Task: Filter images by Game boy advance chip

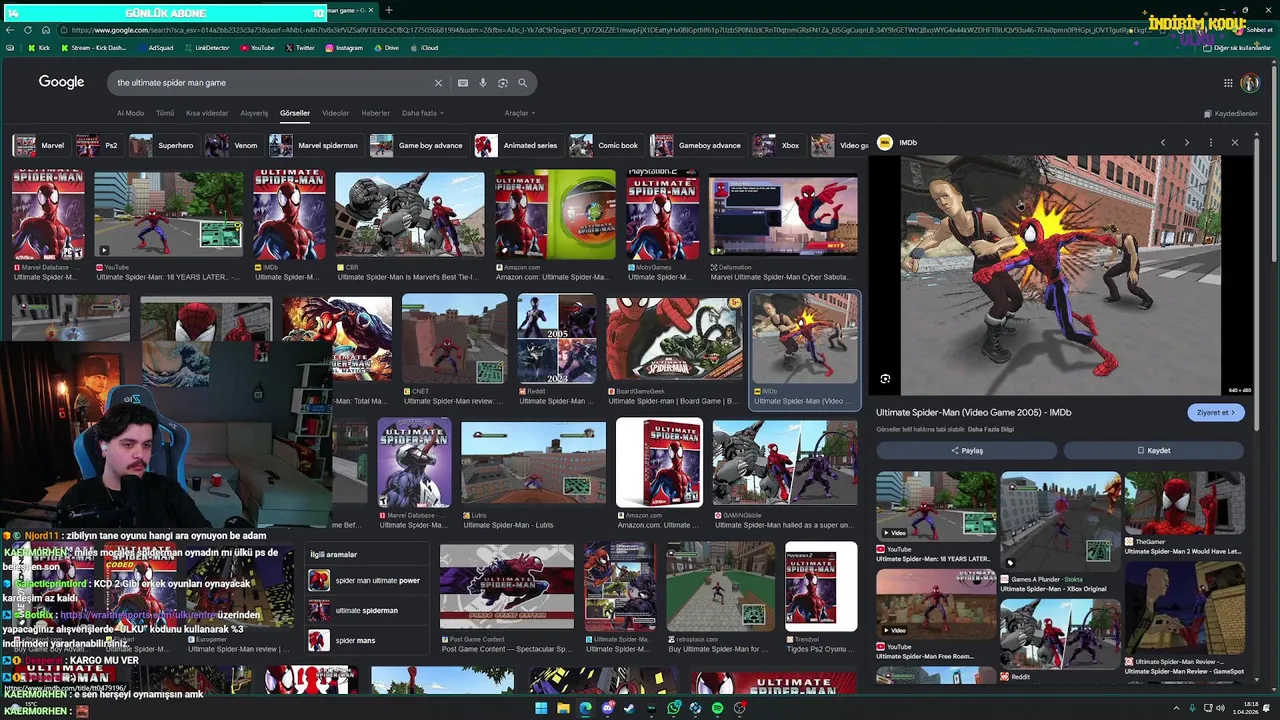Action: (418, 145)
